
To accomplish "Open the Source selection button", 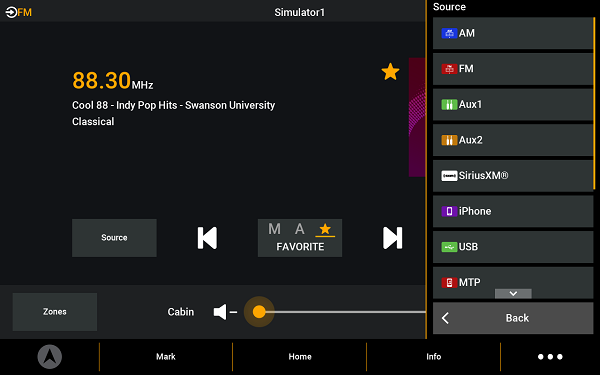I will click(114, 238).
